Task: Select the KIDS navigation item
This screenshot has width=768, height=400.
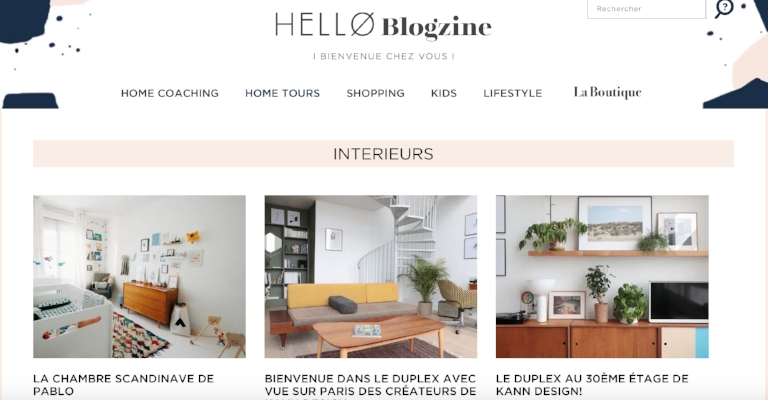Action: [x=444, y=93]
